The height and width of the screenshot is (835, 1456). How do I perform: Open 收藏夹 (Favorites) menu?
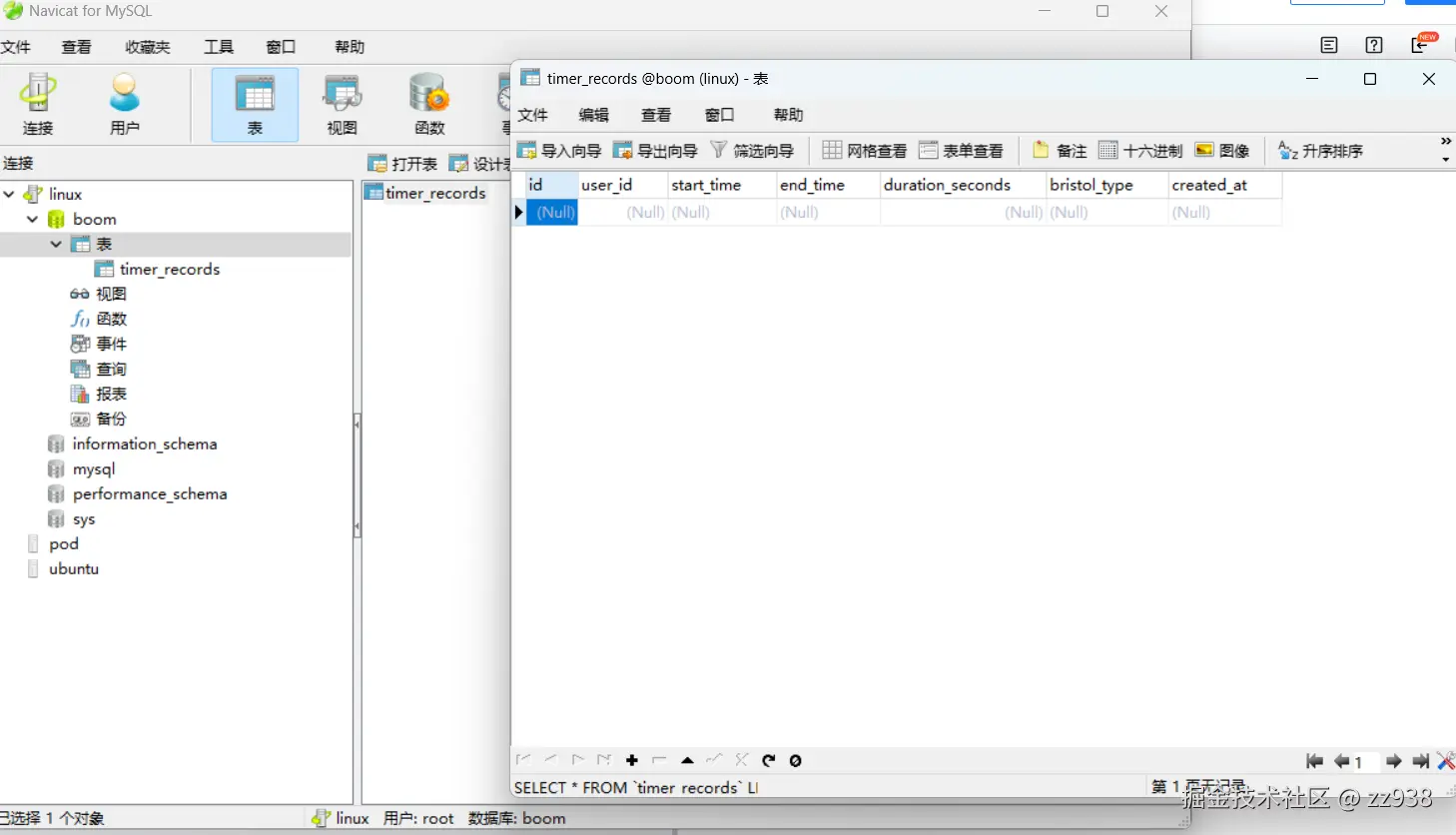[x=148, y=47]
